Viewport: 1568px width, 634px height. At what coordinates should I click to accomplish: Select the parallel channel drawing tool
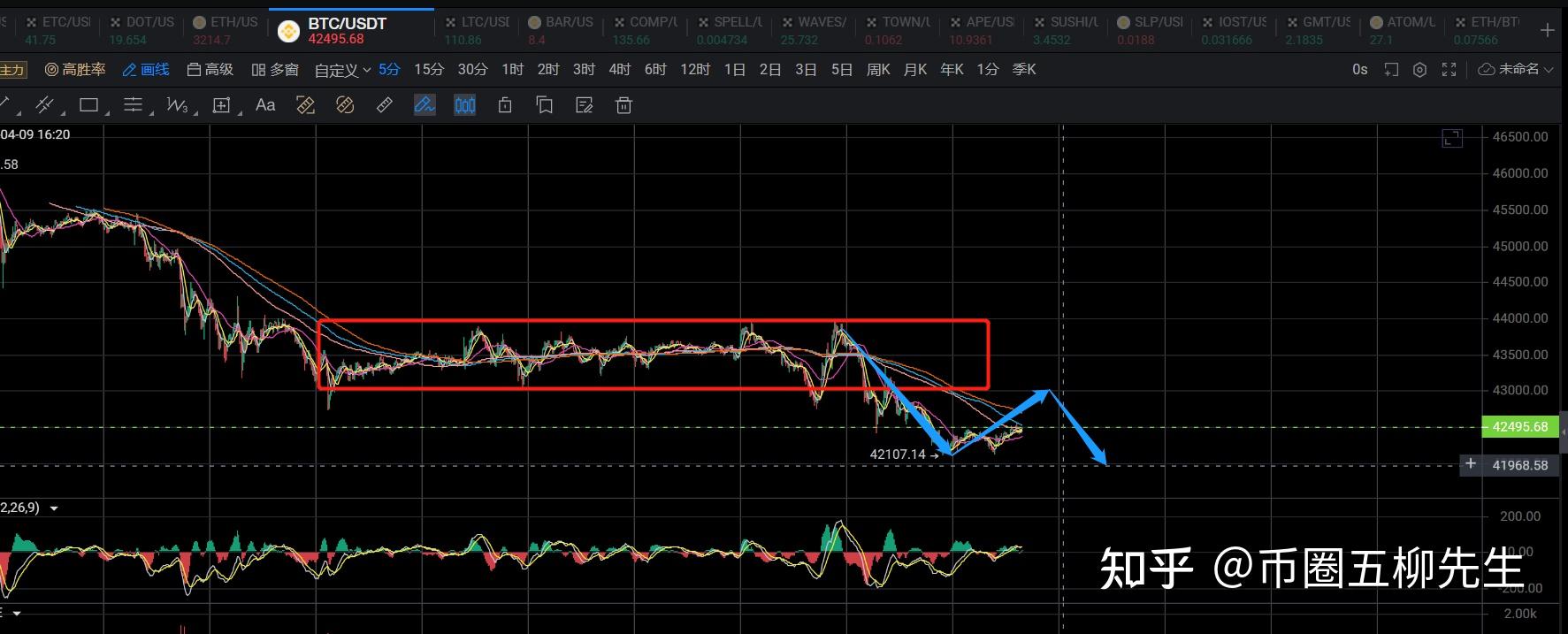coord(43,105)
